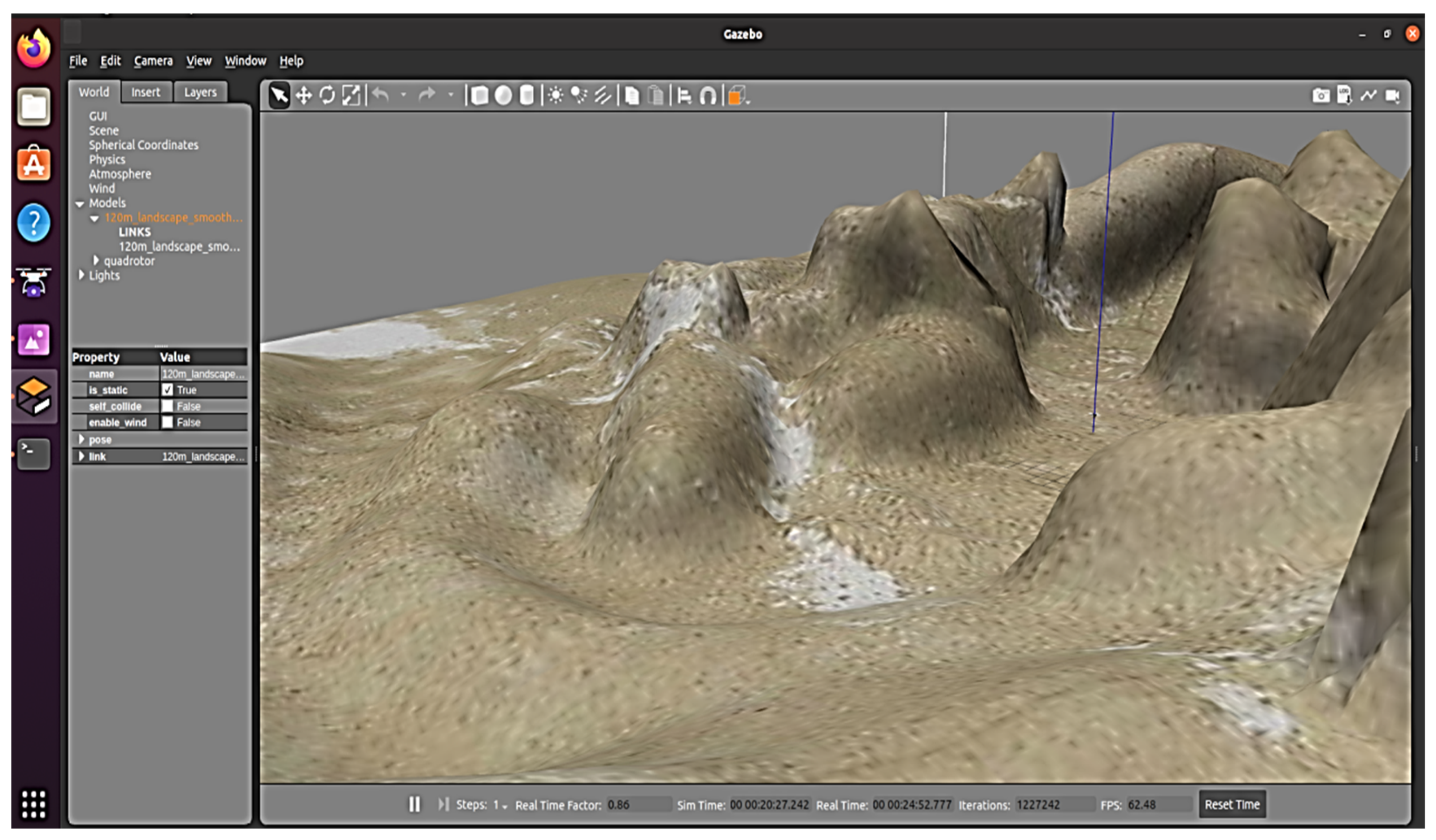1436x840 pixels.
Task: Insert a cylinder shape
Action: tap(527, 96)
